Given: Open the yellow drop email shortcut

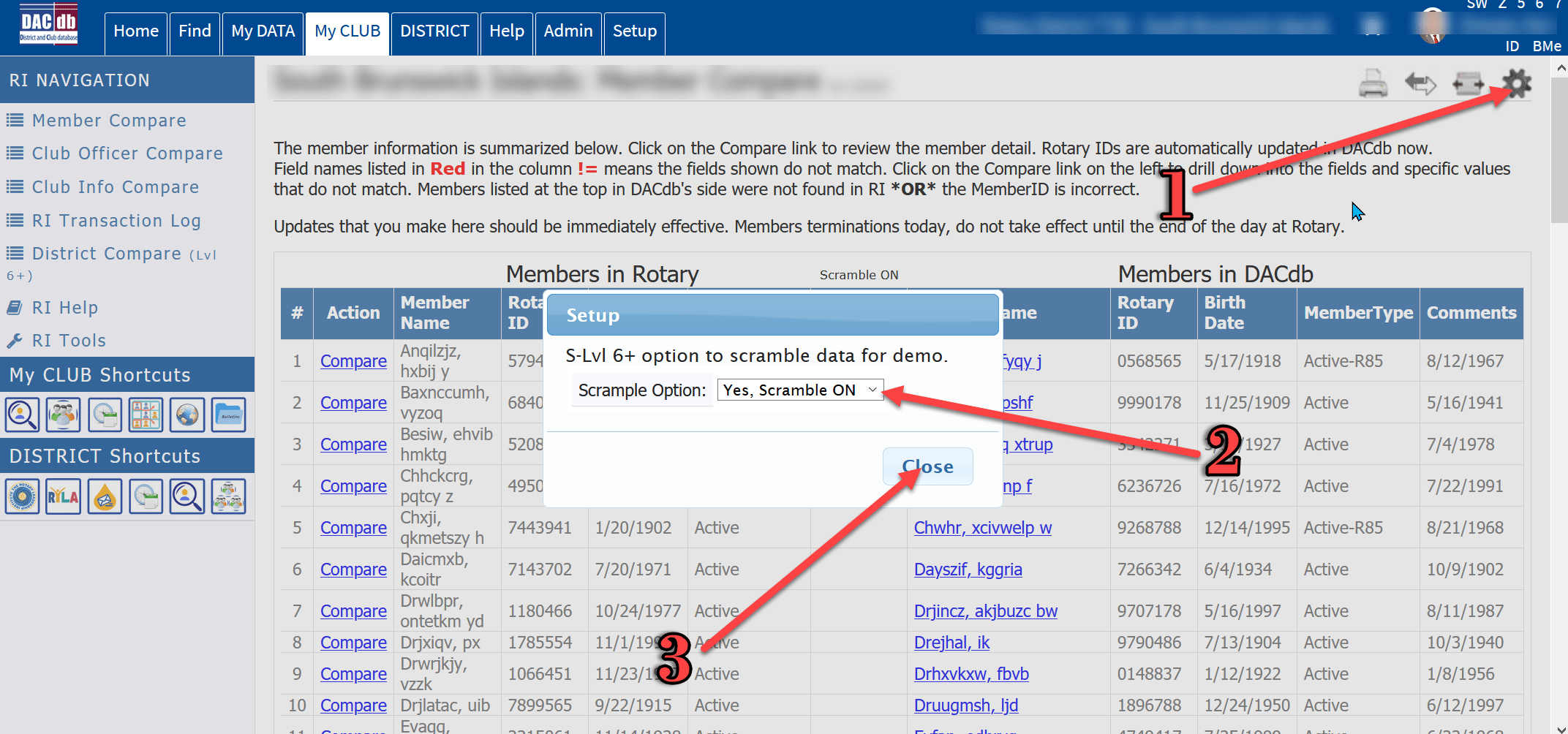Looking at the screenshot, I should coord(105,497).
